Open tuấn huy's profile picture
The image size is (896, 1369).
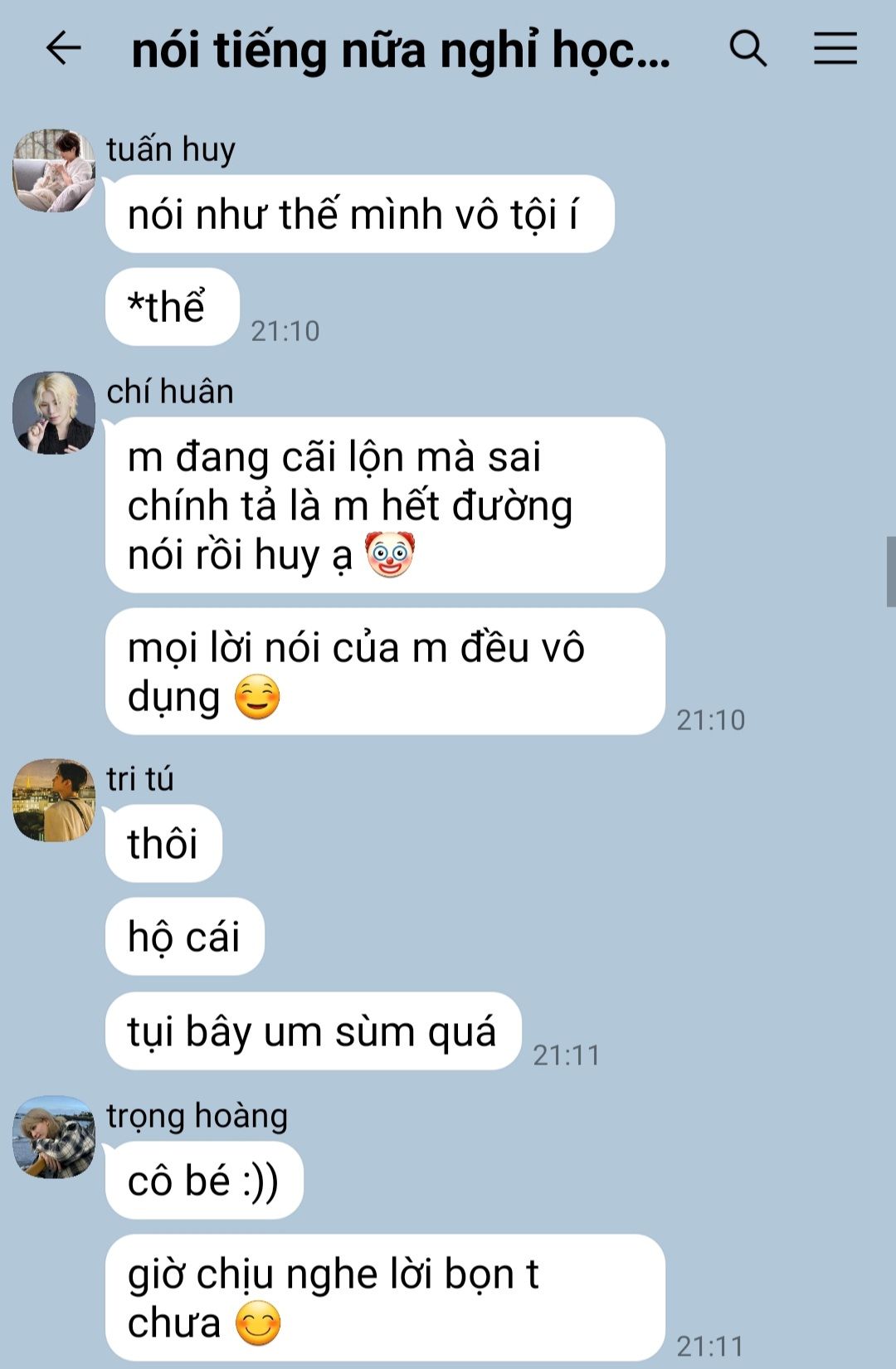tap(54, 170)
